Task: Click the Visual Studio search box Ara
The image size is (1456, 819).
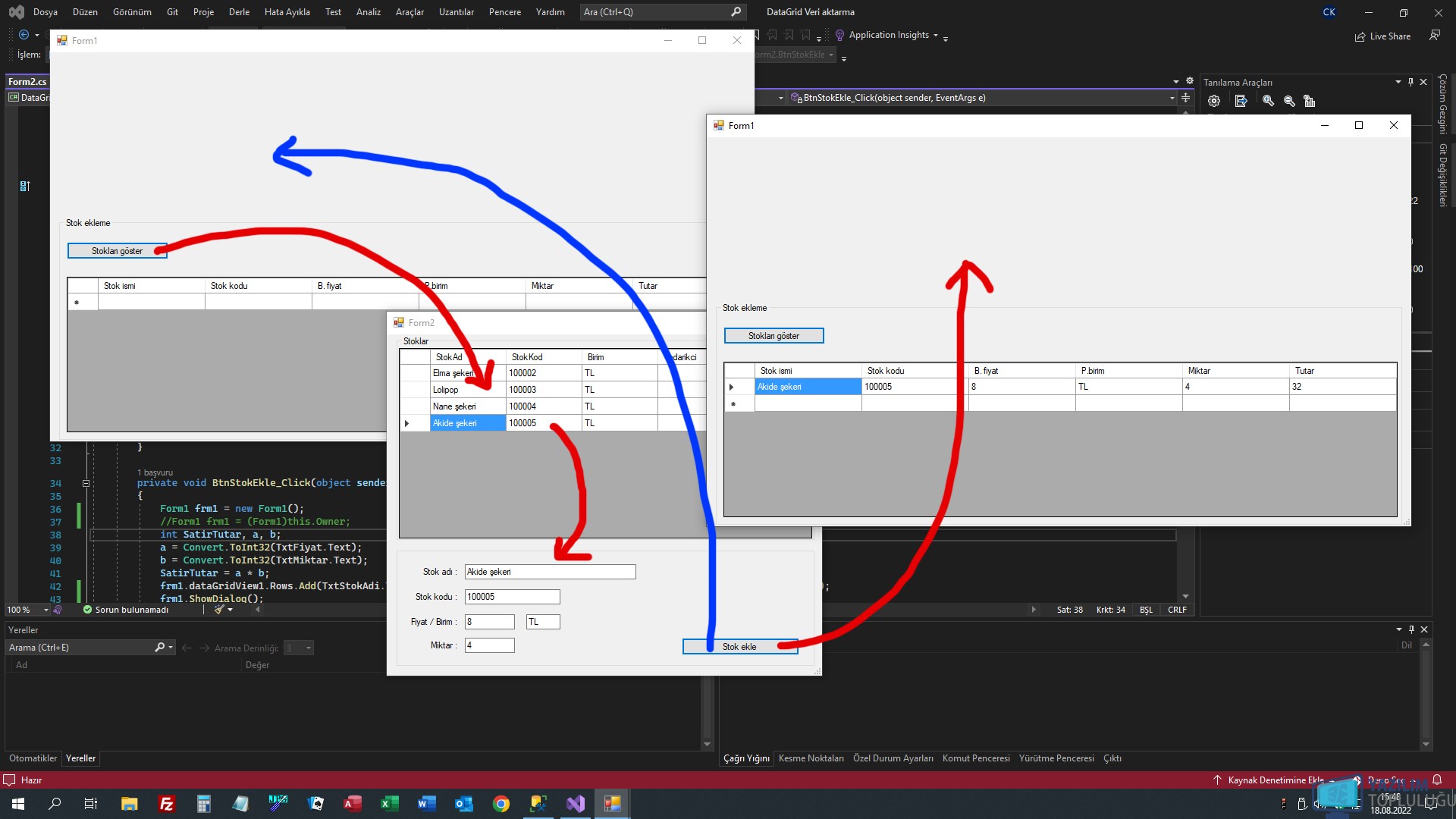Action: 662,12
